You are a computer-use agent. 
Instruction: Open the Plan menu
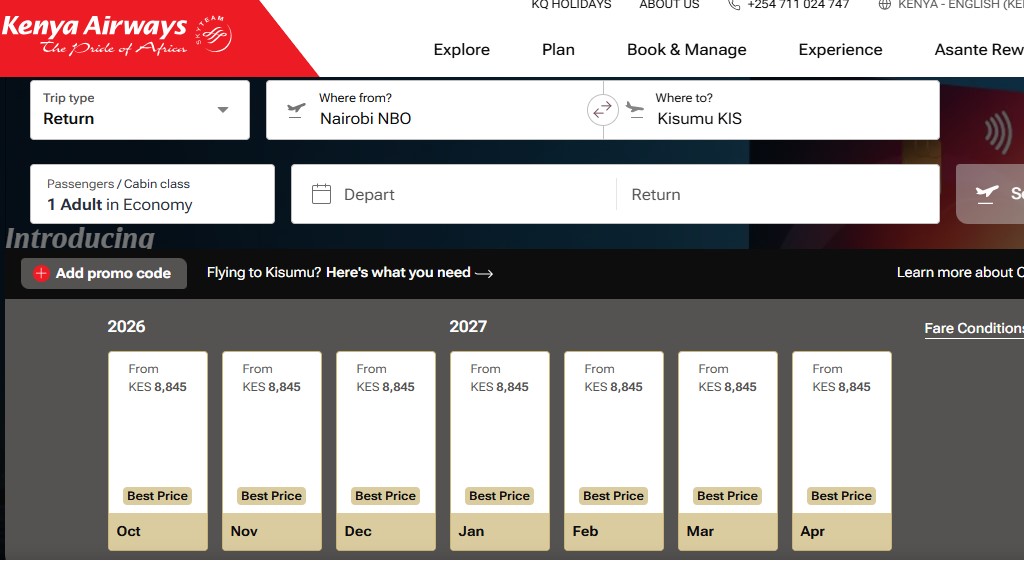(558, 50)
